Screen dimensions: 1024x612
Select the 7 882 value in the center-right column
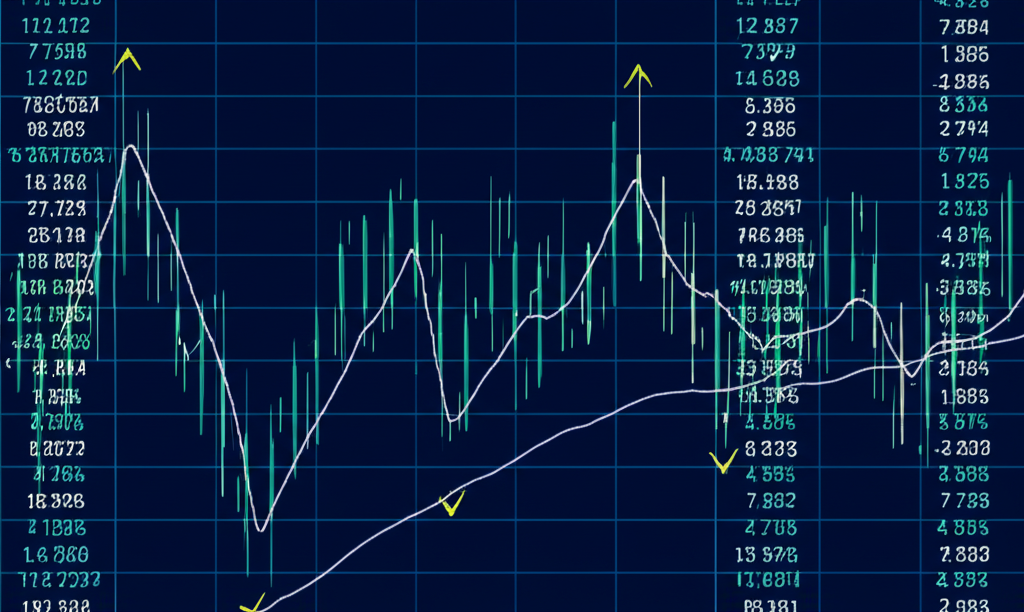770,502
